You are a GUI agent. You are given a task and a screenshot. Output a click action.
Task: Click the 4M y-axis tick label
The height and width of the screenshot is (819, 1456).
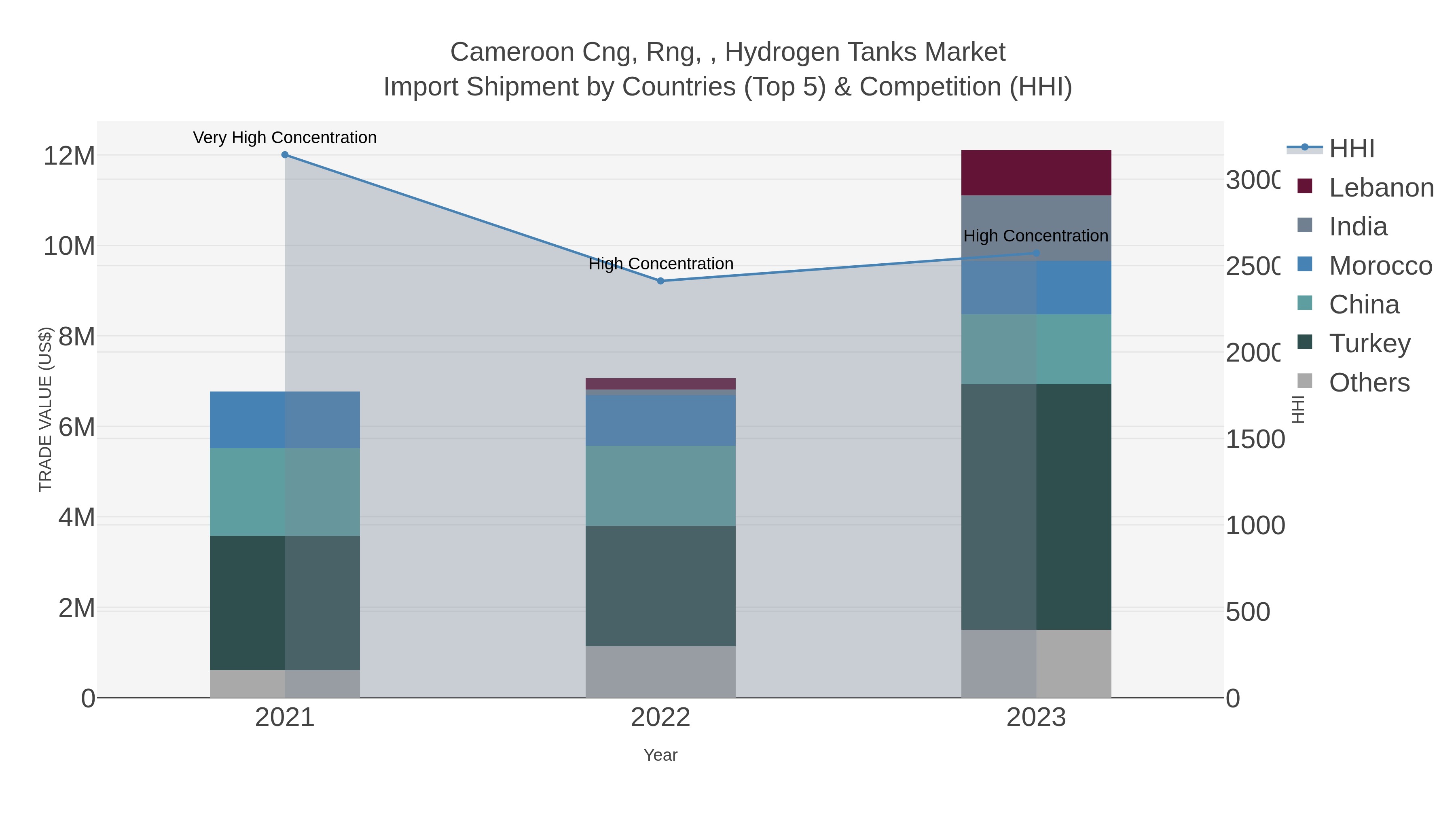(x=77, y=517)
